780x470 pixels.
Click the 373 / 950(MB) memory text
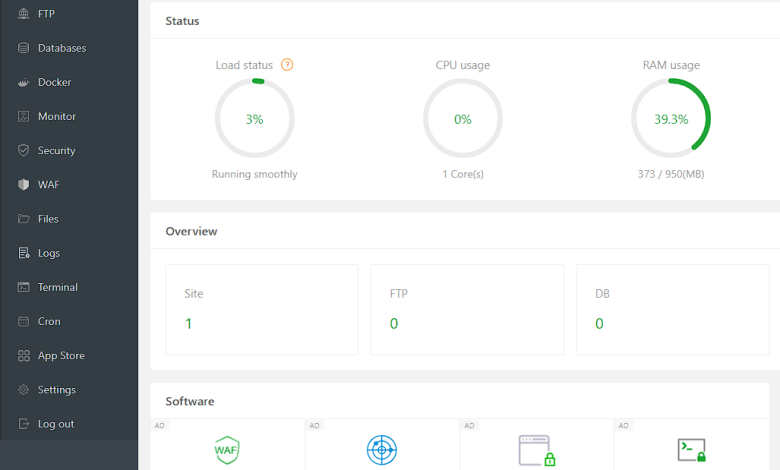(671, 174)
